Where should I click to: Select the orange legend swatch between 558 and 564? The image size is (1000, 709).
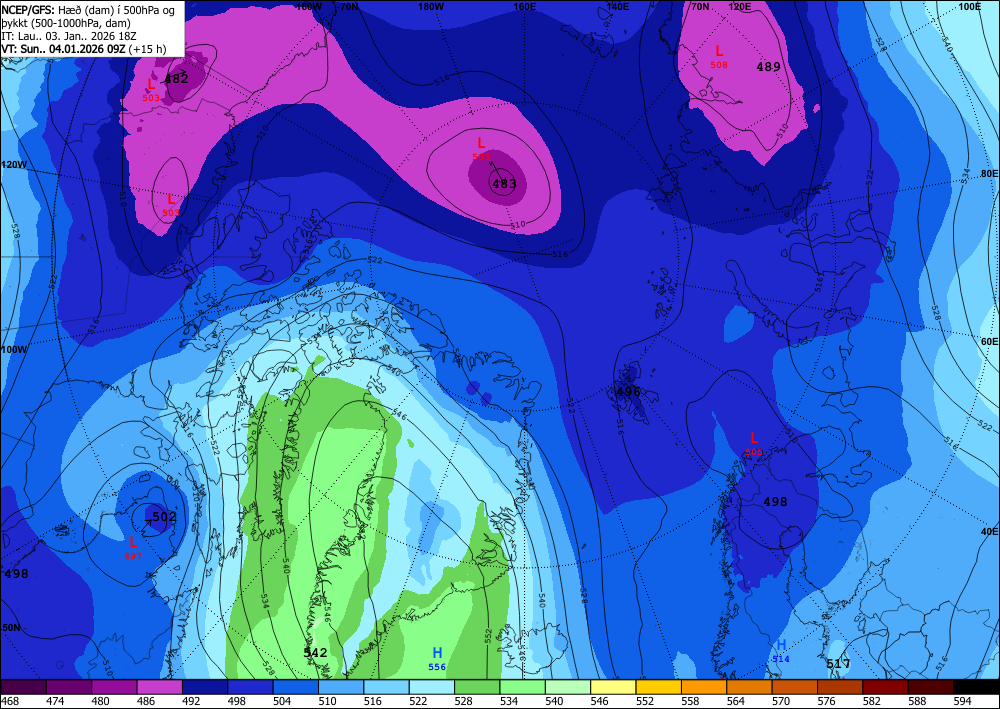pos(704,687)
